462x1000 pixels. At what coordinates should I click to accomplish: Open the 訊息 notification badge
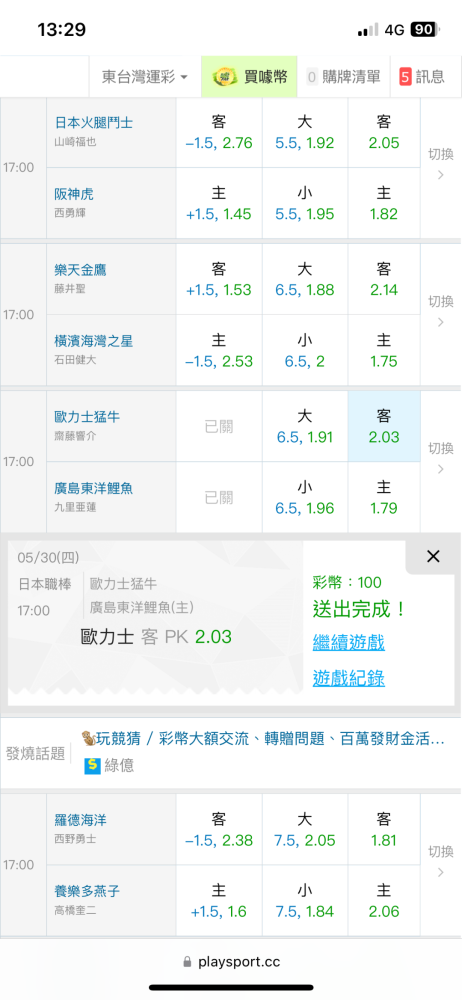pos(405,77)
